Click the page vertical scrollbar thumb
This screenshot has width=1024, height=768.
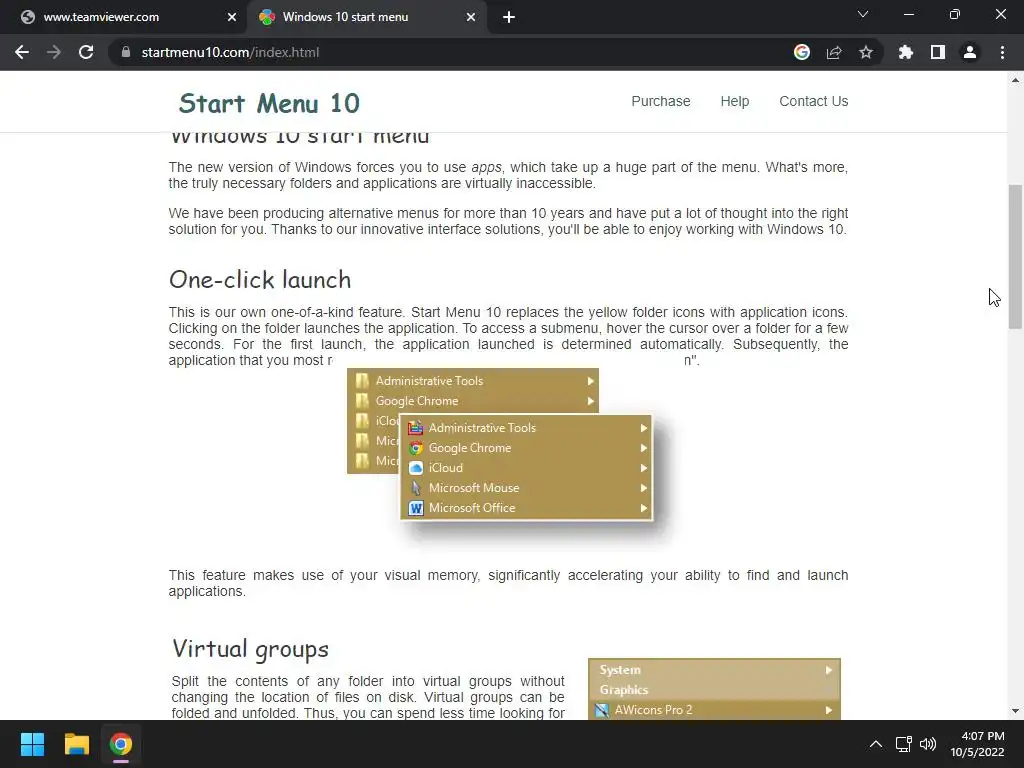(x=1015, y=257)
